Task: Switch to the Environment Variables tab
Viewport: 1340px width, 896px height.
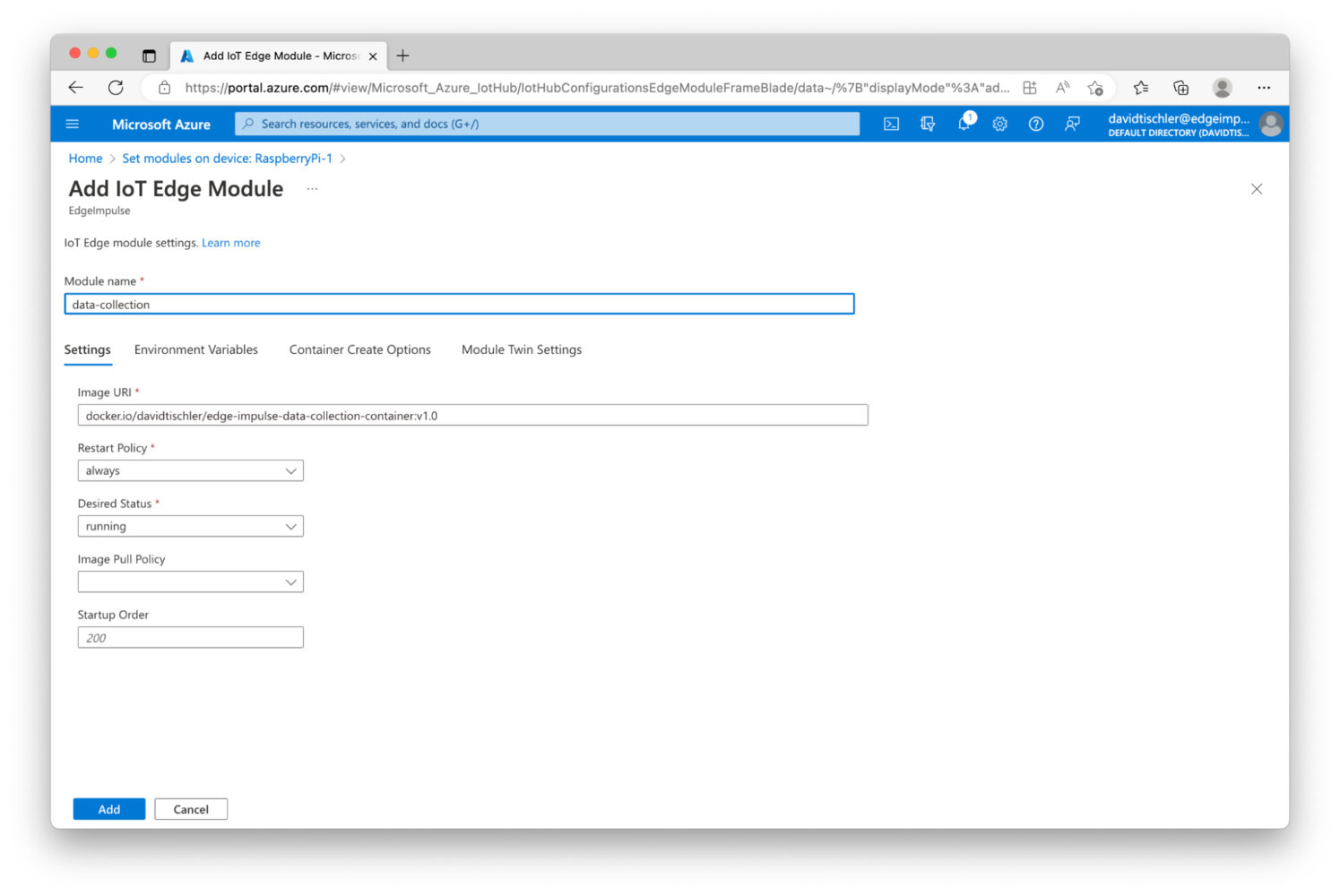Action: tap(196, 349)
